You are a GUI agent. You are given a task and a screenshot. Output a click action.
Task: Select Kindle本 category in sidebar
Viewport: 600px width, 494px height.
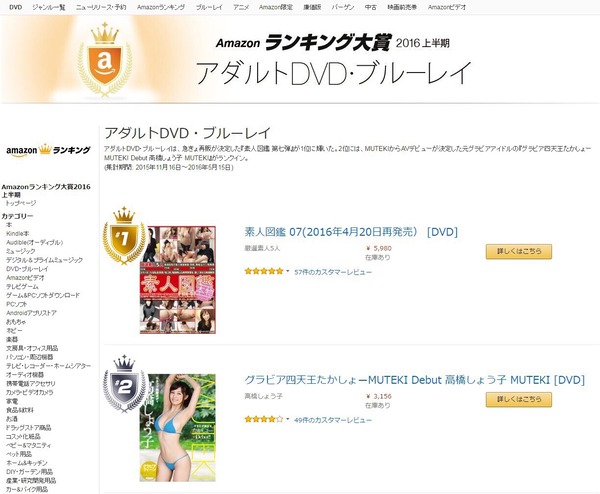tap(18, 233)
